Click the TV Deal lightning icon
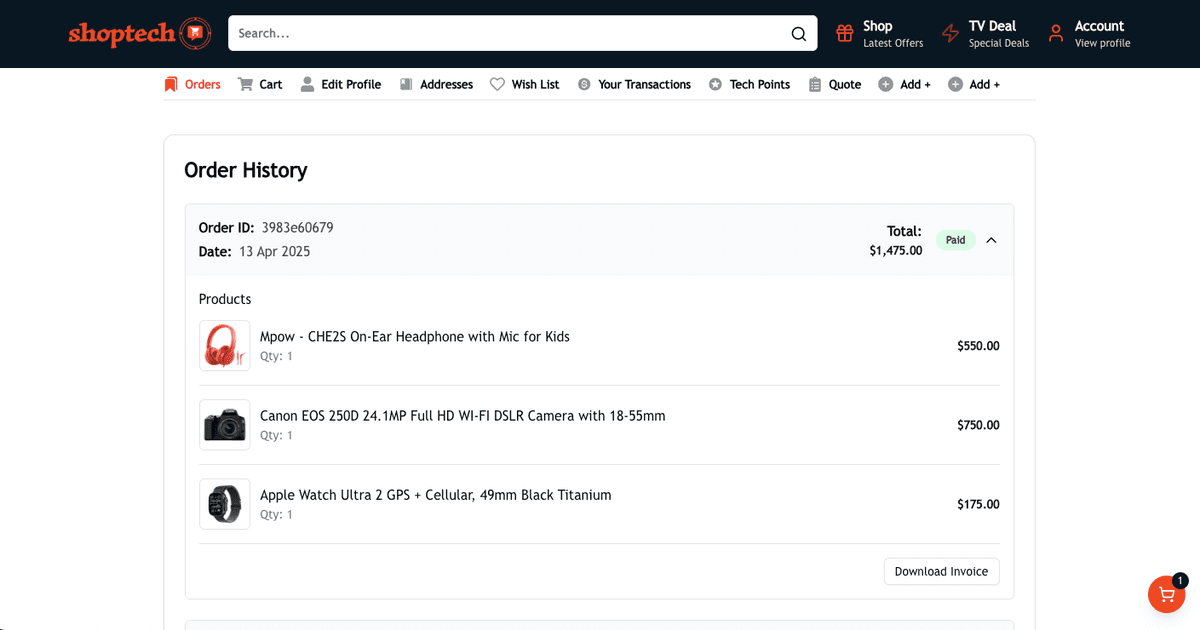The image size is (1200, 630). point(950,34)
